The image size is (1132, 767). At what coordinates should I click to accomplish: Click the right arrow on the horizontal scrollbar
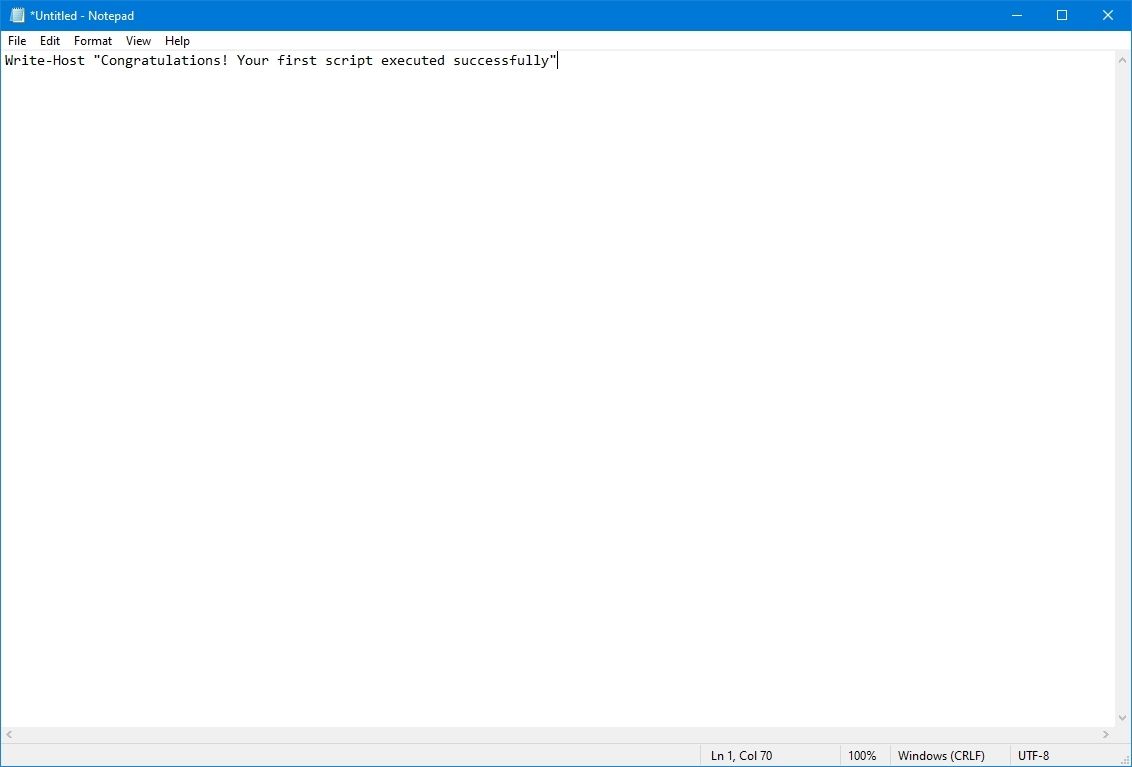coord(1107,734)
